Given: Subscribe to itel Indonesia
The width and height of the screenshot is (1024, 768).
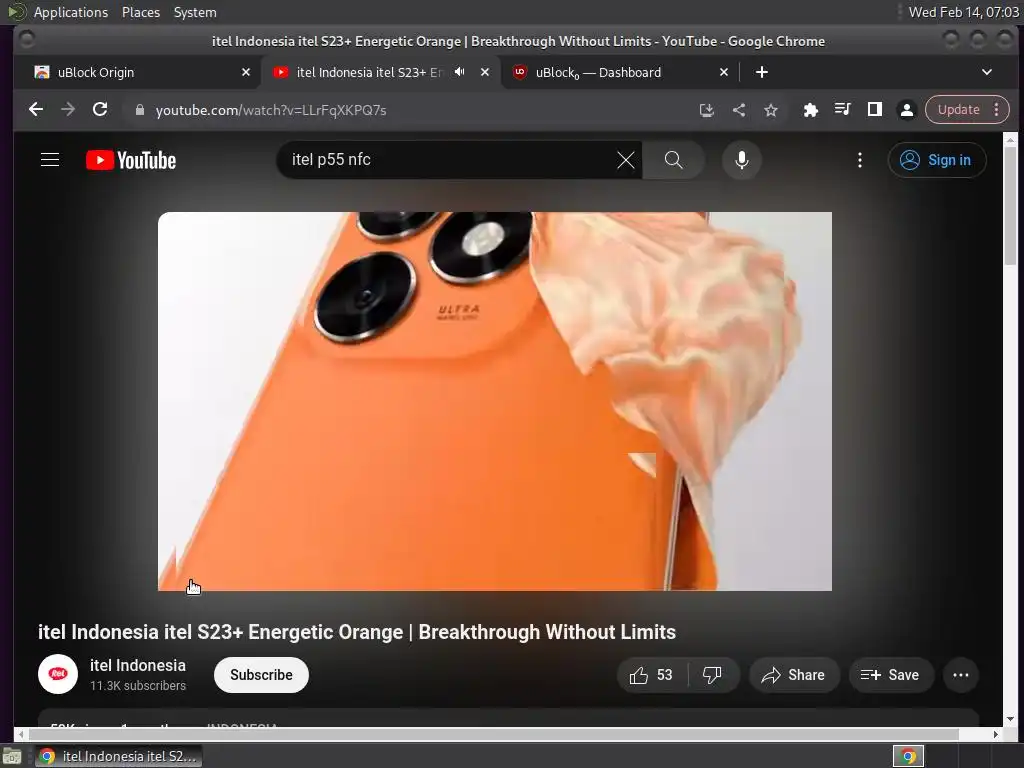Looking at the screenshot, I should pyautogui.click(x=261, y=675).
